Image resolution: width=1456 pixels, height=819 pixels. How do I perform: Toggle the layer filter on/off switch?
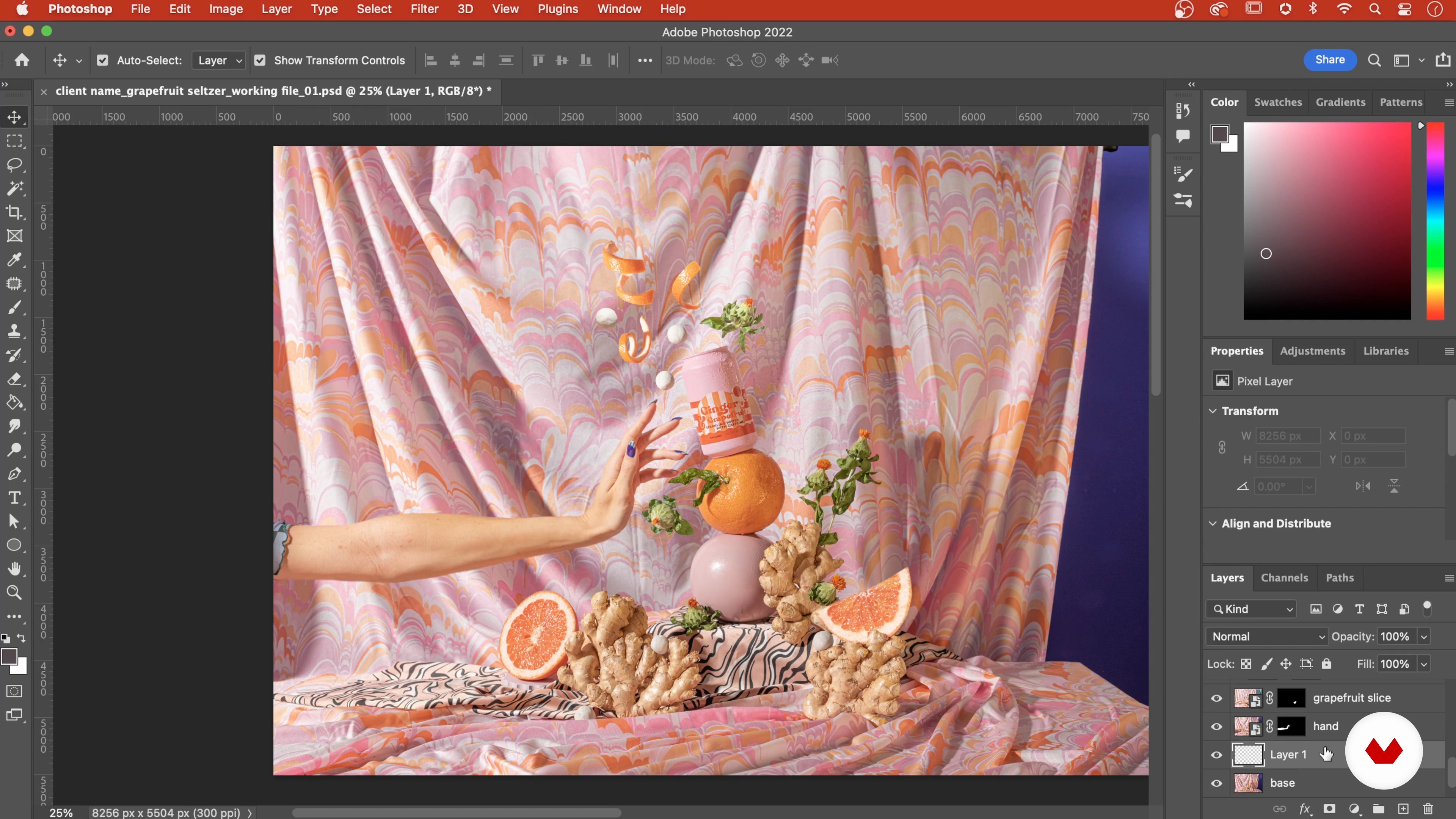click(1426, 608)
